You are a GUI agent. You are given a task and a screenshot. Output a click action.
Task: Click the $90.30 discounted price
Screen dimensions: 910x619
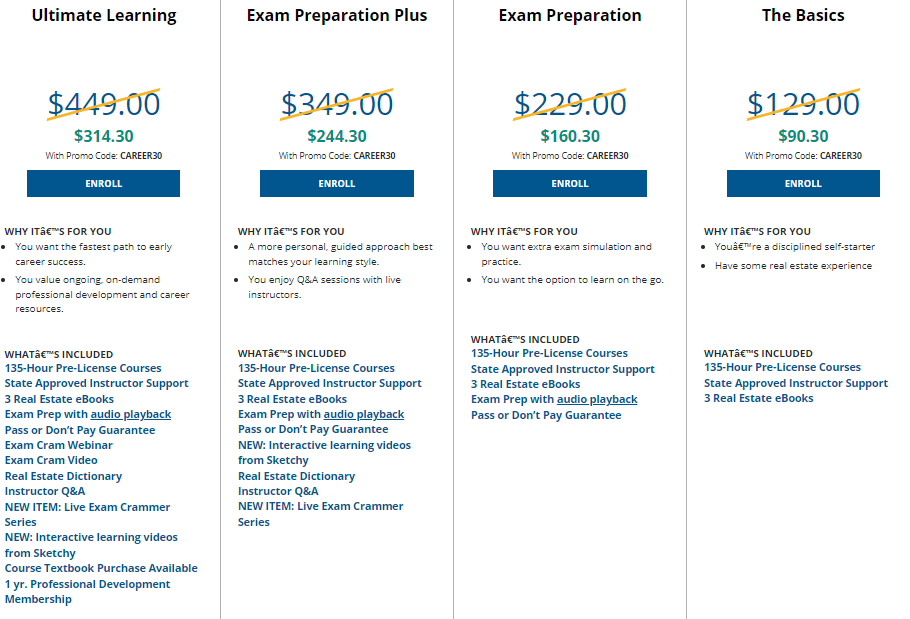tap(803, 136)
